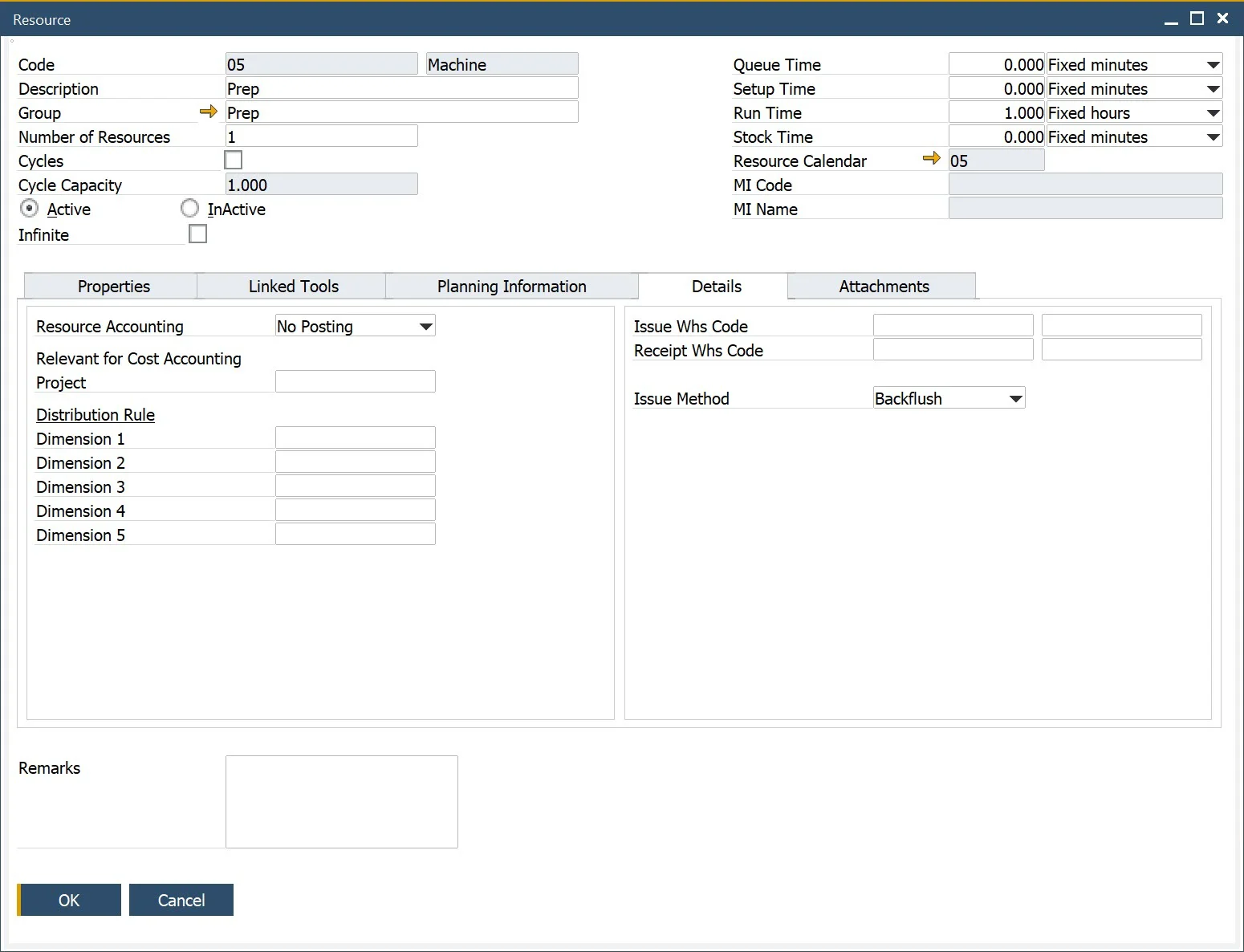
Task: Open the Run Time unit dropdown
Action: pos(1213,113)
